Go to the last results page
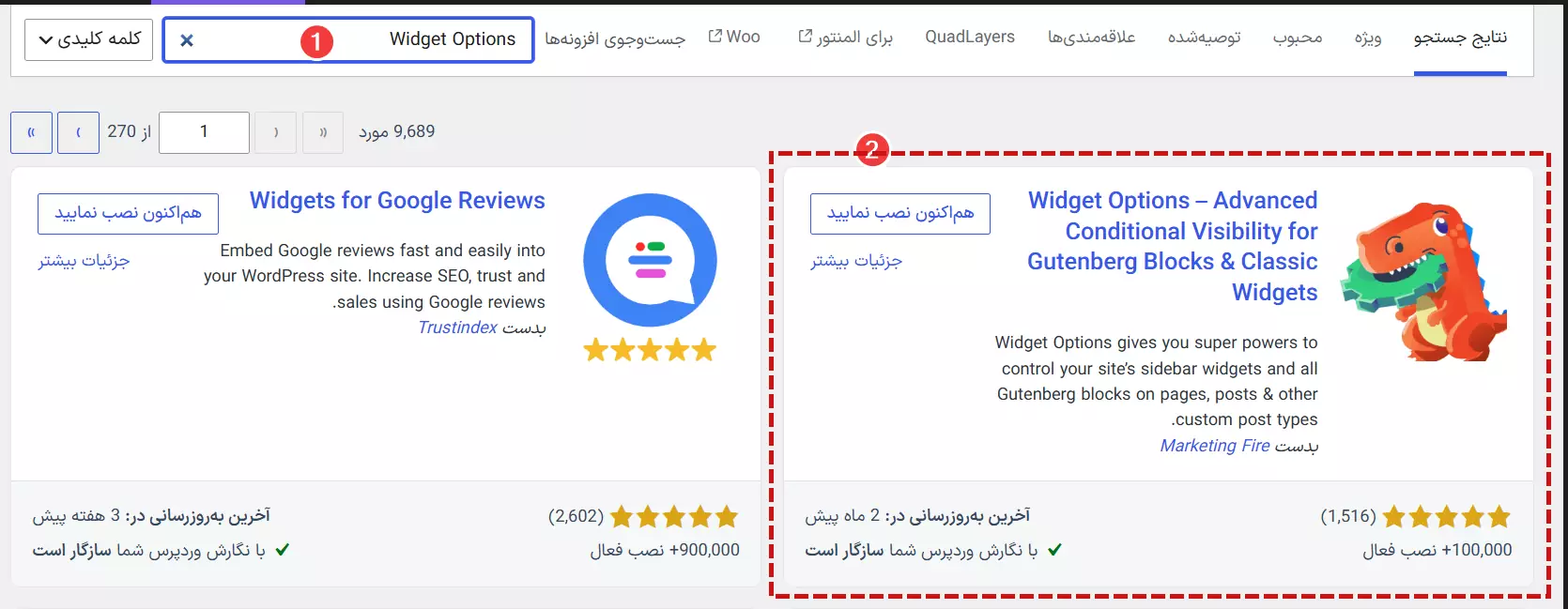This screenshot has height=609, width=1568. point(32,132)
